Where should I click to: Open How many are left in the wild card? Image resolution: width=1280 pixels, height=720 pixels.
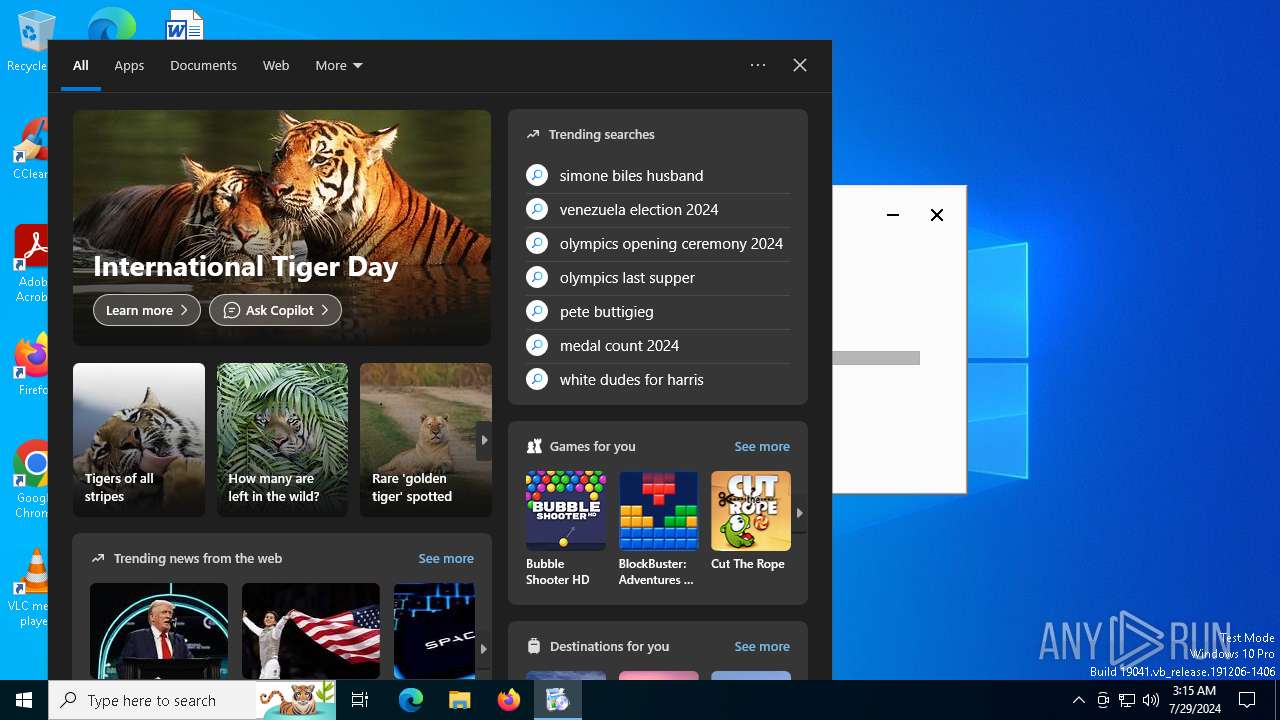[x=283, y=440]
